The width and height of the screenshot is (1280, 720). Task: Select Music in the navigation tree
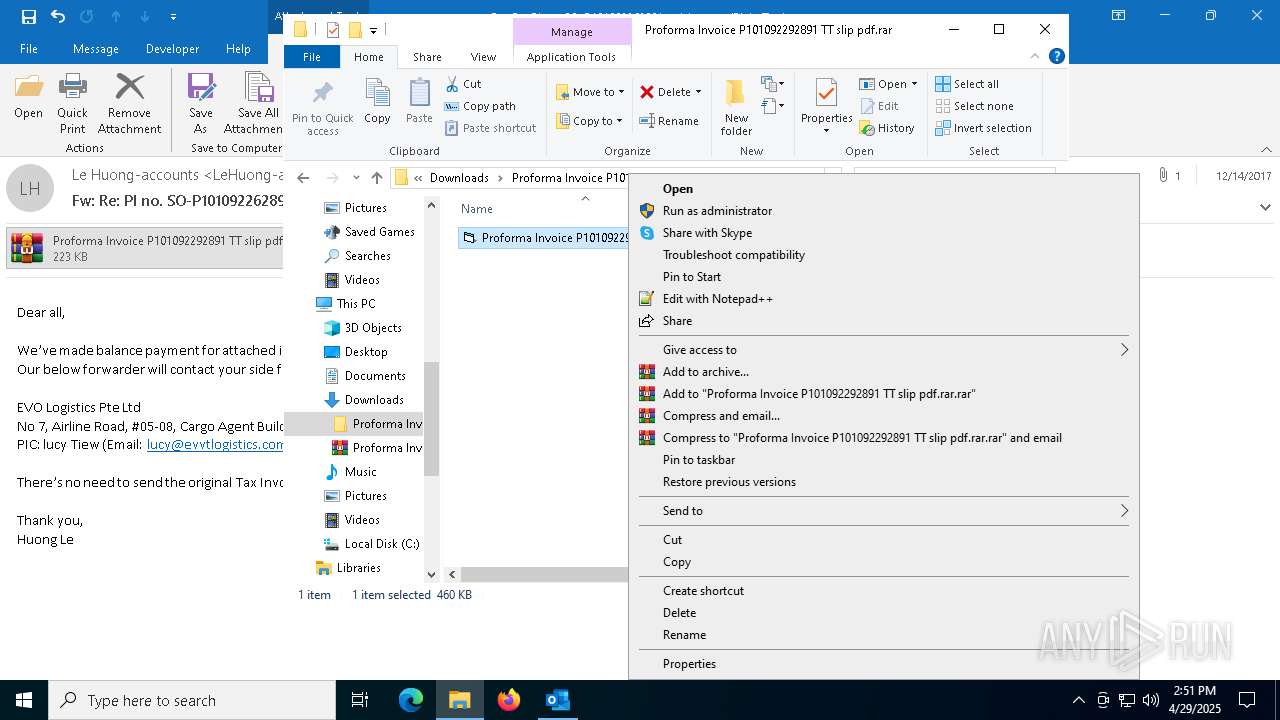point(350,472)
